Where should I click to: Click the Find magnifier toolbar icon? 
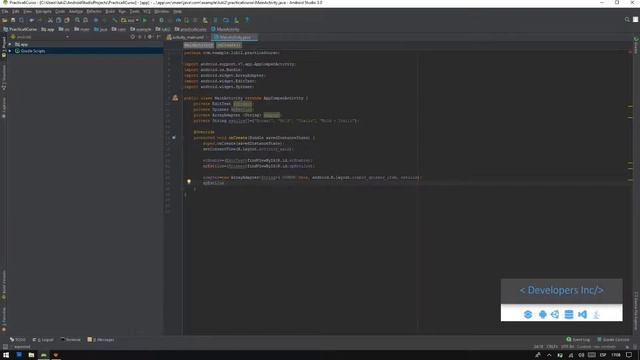tap(77, 20)
